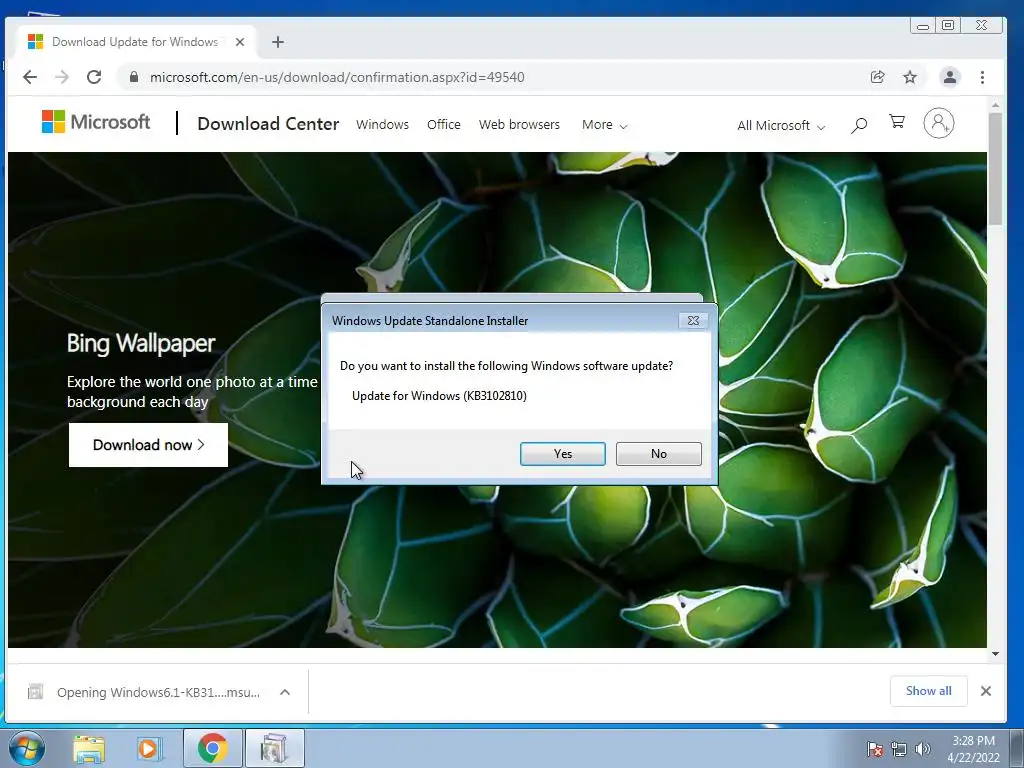Click No in the installer dialog

(x=658, y=454)
